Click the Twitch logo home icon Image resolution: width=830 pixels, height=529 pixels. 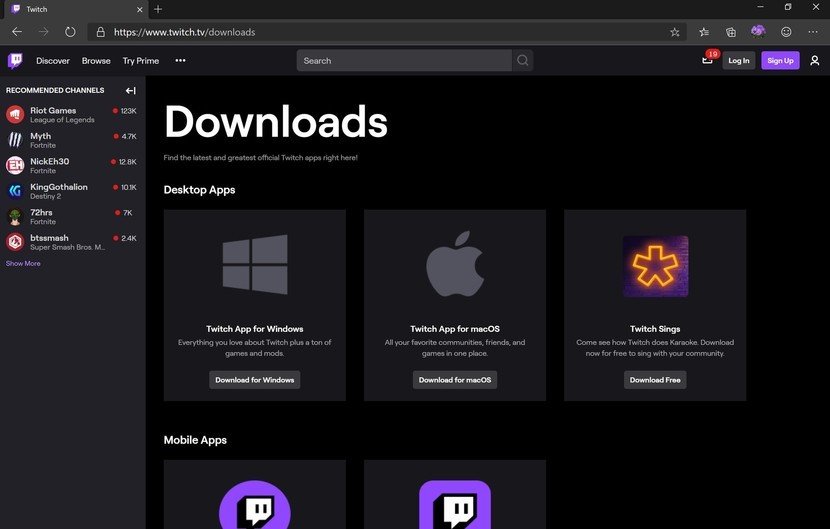15,61
